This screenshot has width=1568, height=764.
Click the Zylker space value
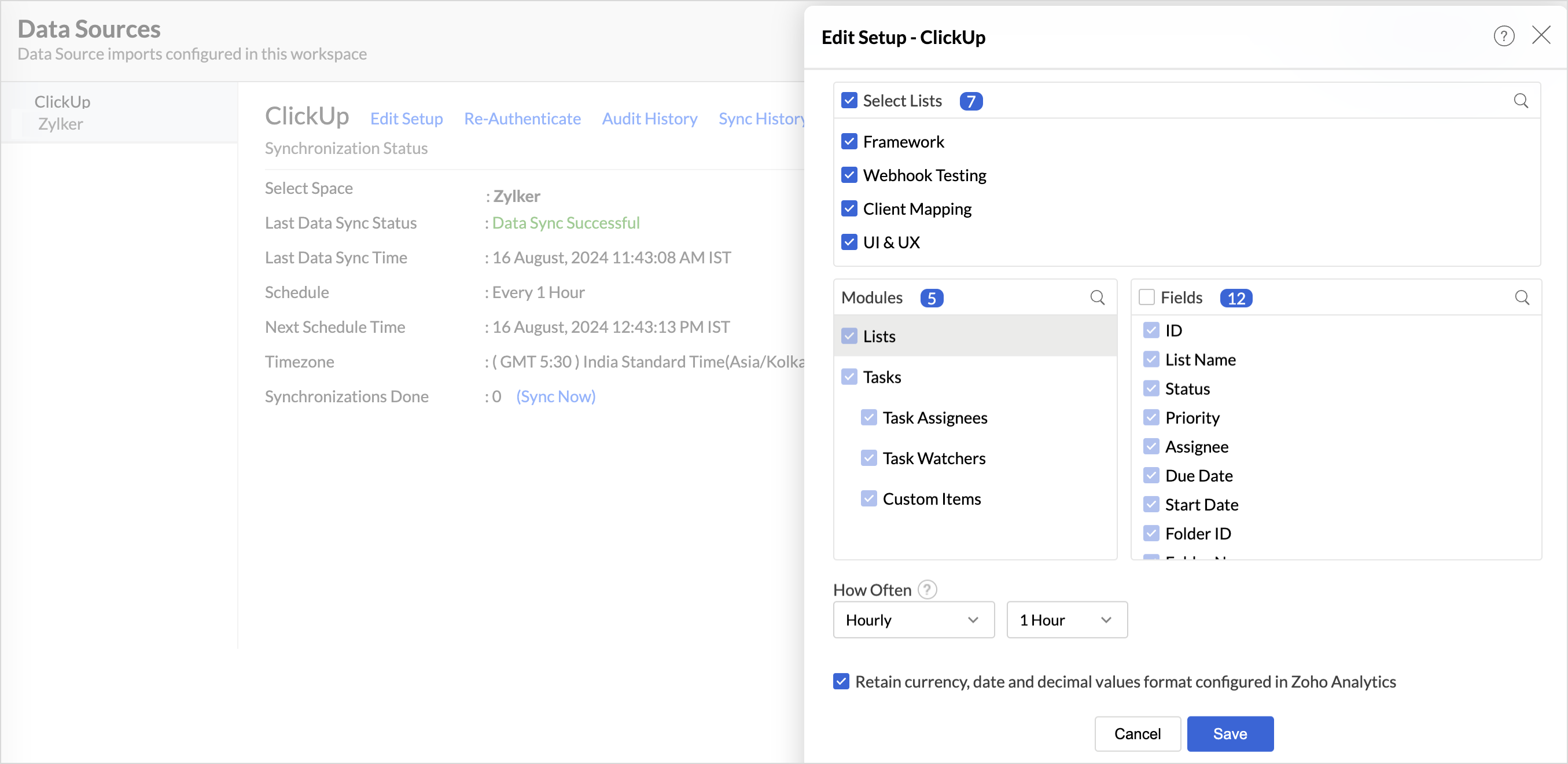coord(517,196)
